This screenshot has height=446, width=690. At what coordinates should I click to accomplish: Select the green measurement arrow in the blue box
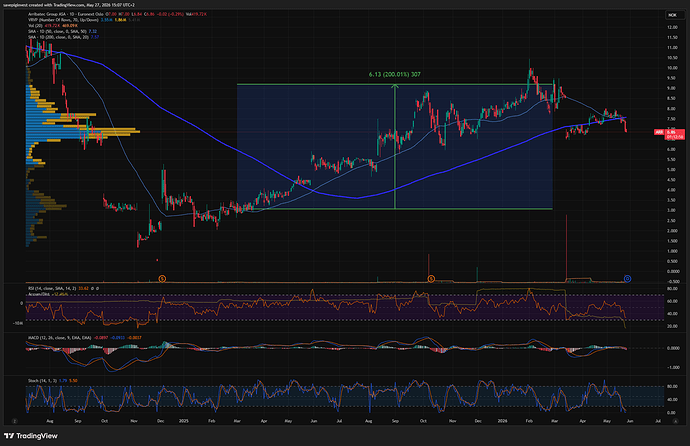(x=395, y=146)
